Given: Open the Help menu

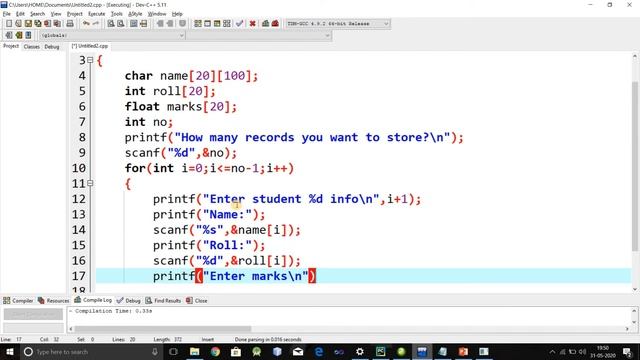Looking at the screenshot, I should [x=177, y=14].
